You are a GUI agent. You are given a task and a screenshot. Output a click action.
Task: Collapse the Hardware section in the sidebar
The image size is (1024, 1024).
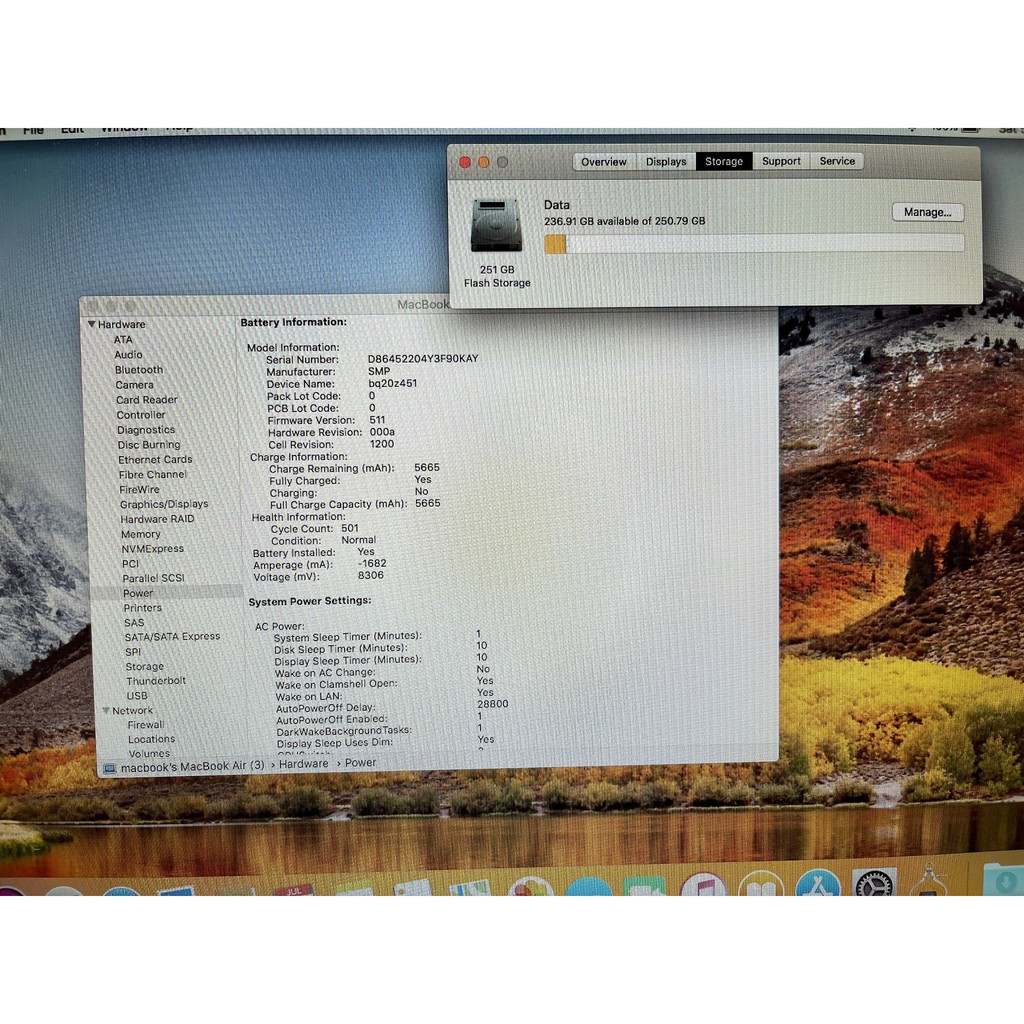(x=92, y=324)
